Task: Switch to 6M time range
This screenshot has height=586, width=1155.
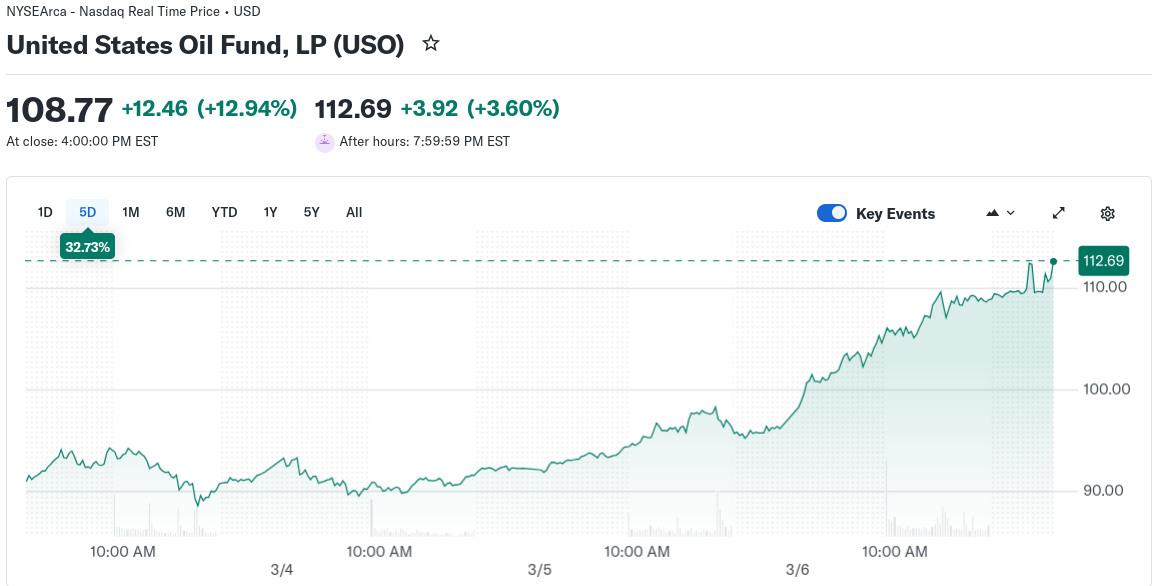Action: [176, 212]
